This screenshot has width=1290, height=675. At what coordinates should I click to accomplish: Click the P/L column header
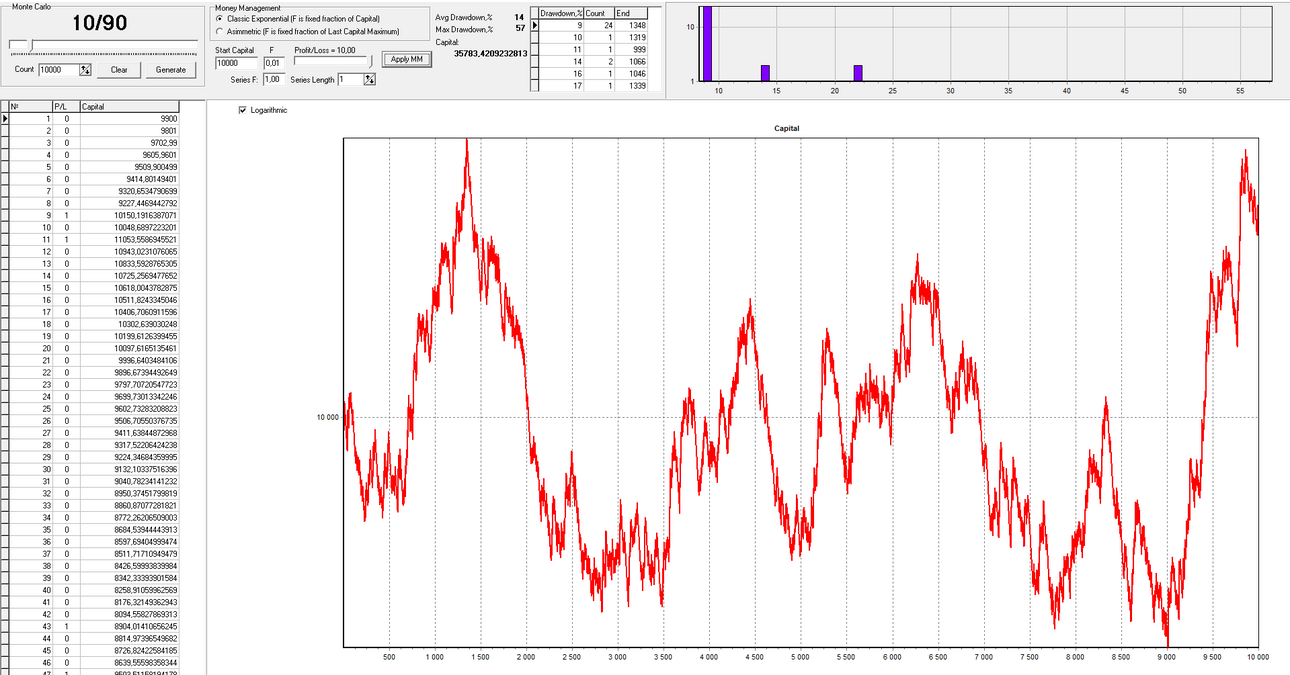click(x=65, y=106)
